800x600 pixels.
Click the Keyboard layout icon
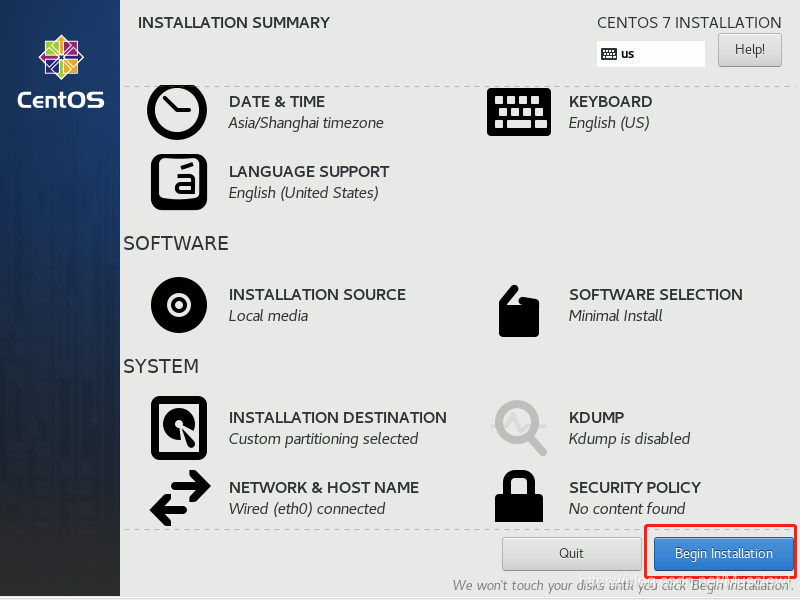click(x=519, y=112)
